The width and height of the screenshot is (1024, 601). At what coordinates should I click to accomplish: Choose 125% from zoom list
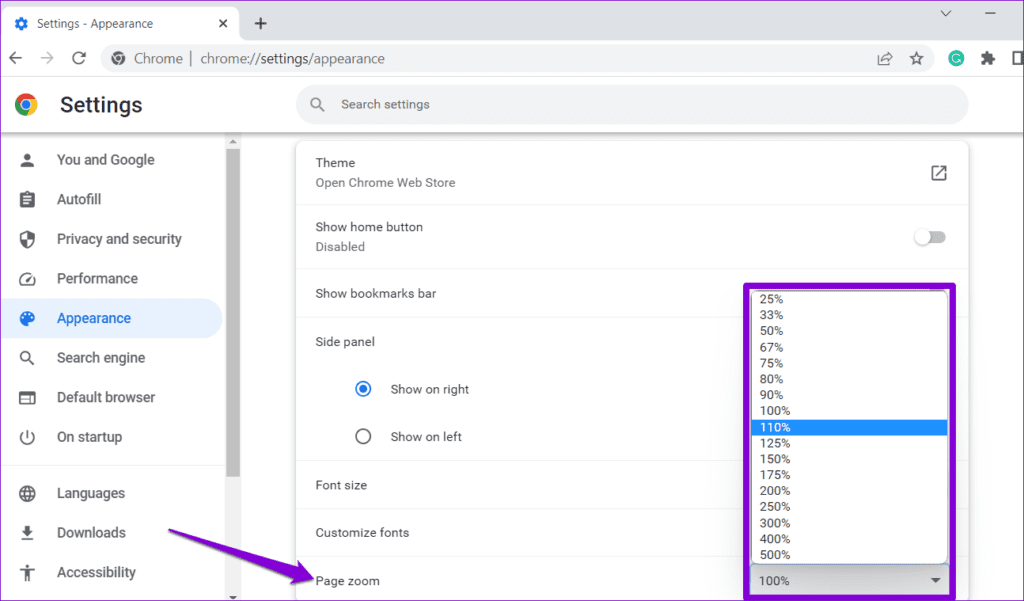point(849,443)
